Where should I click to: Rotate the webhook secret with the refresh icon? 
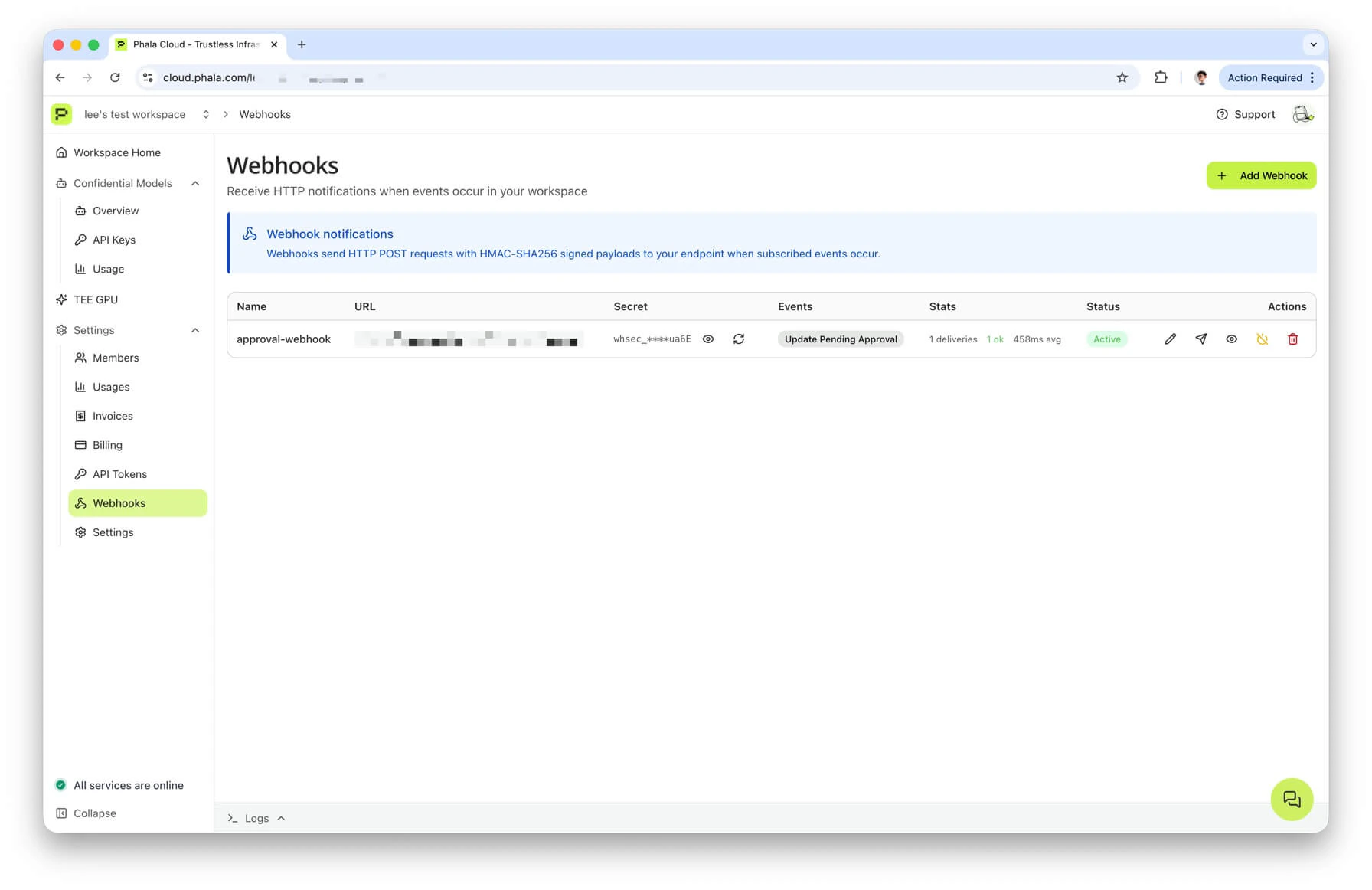[x=739, y=339]
